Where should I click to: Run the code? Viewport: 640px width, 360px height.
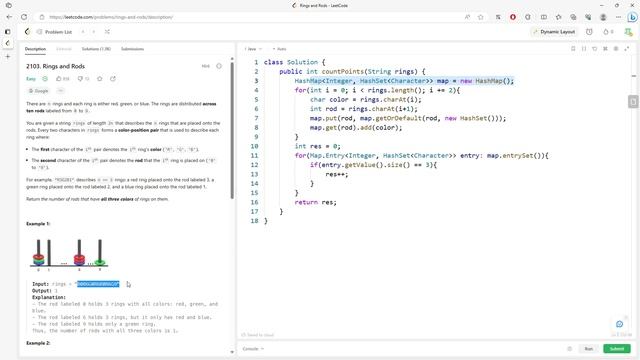[589, 349]
